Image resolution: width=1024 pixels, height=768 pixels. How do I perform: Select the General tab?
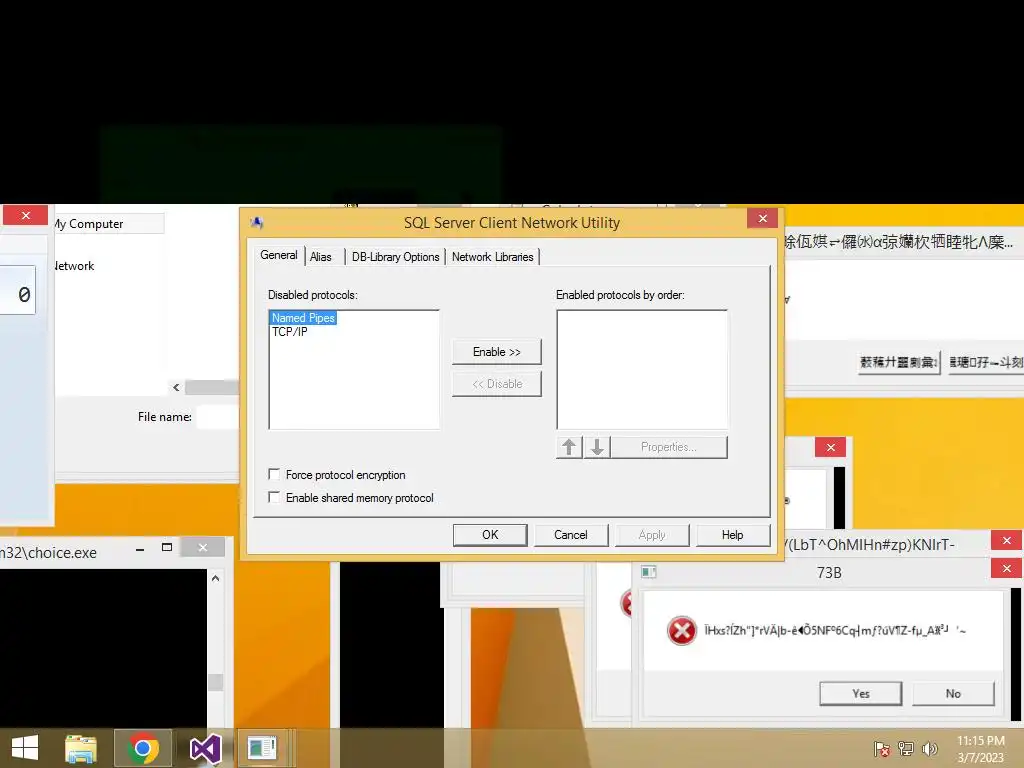pos(279,255)
